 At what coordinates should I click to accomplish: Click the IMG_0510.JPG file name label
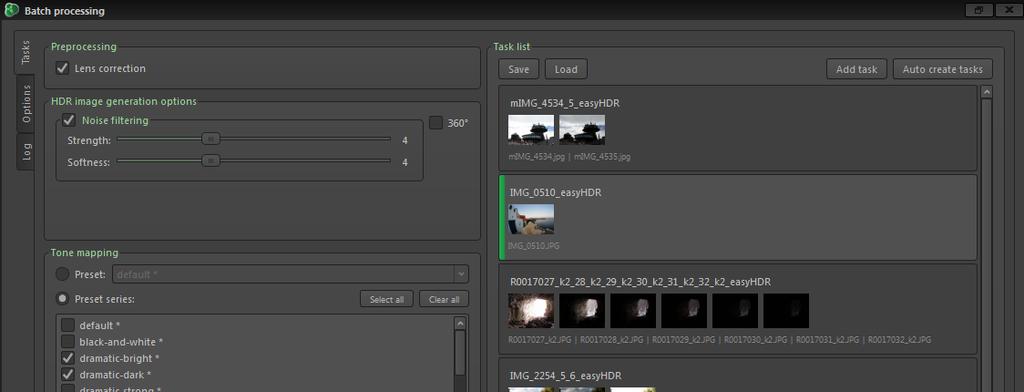[x=534, y=246]
